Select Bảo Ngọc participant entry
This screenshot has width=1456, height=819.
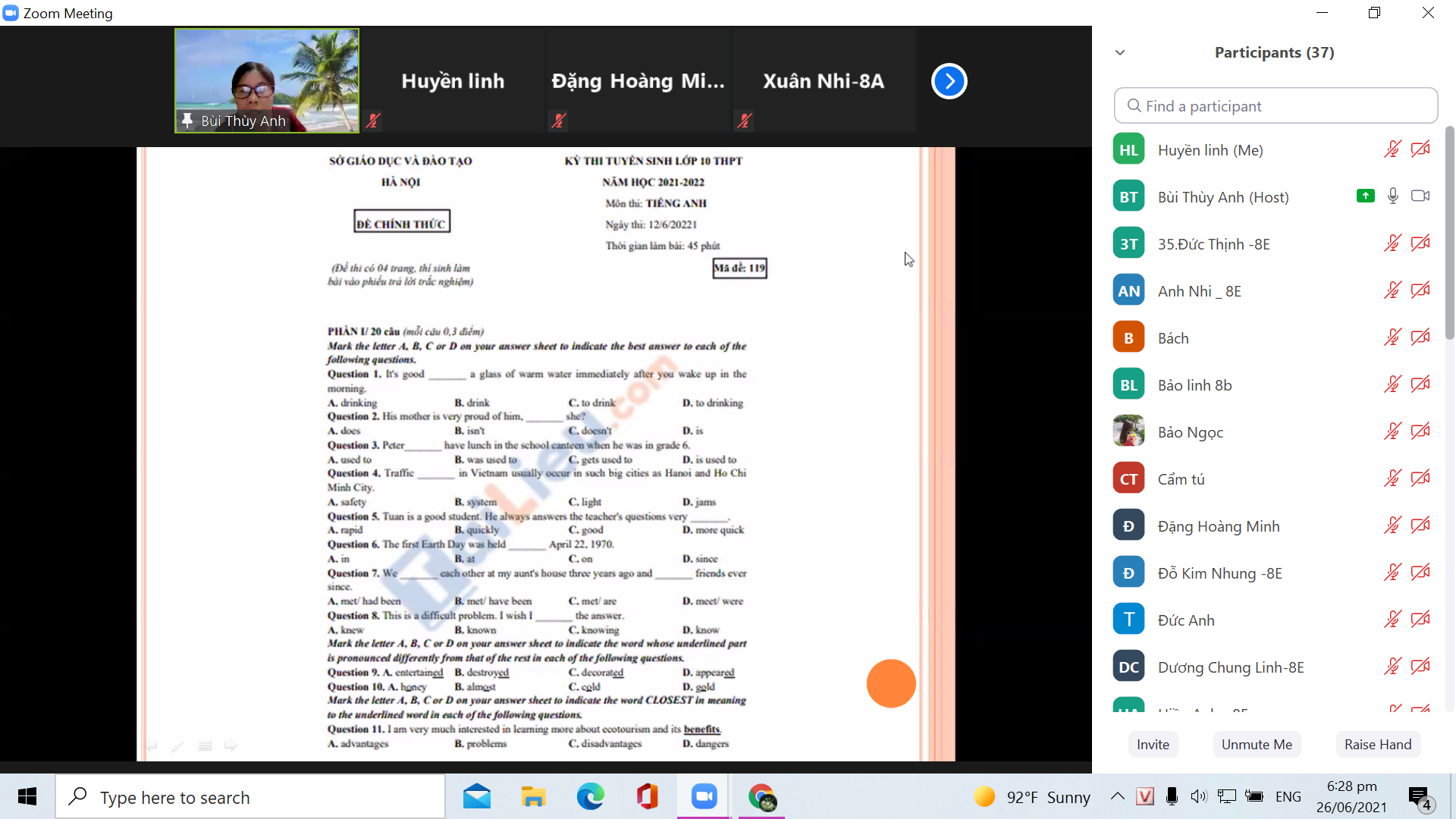(x=1190, y=432)
